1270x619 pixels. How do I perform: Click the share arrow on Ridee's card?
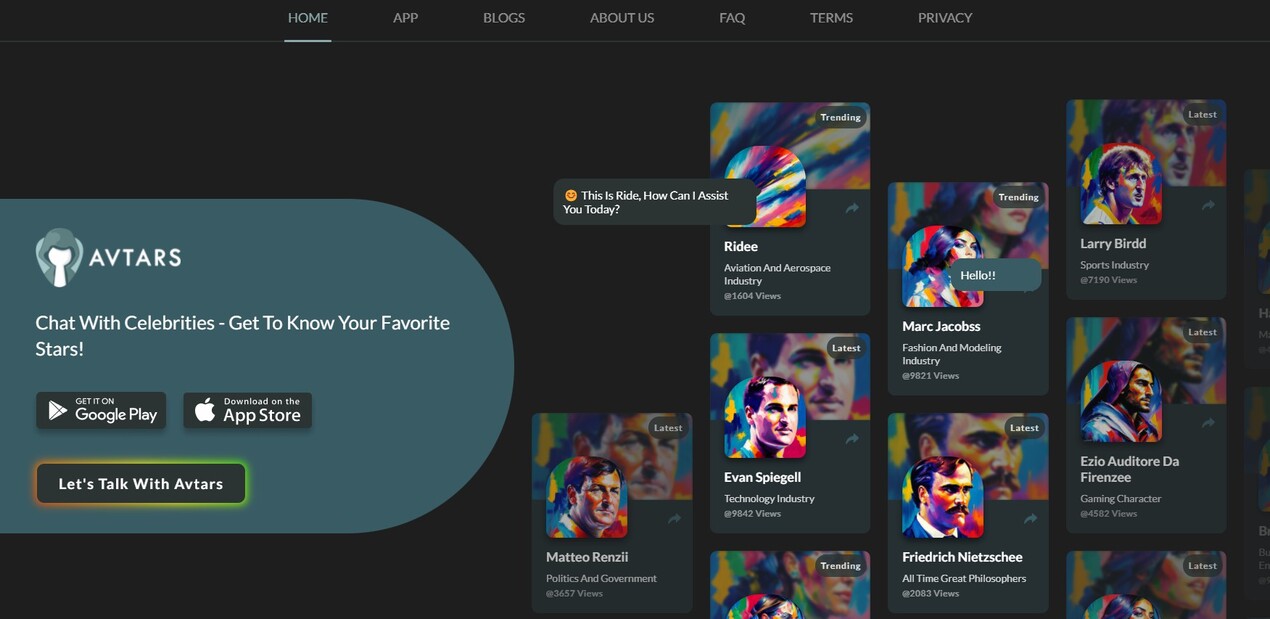tap(851, 210)
